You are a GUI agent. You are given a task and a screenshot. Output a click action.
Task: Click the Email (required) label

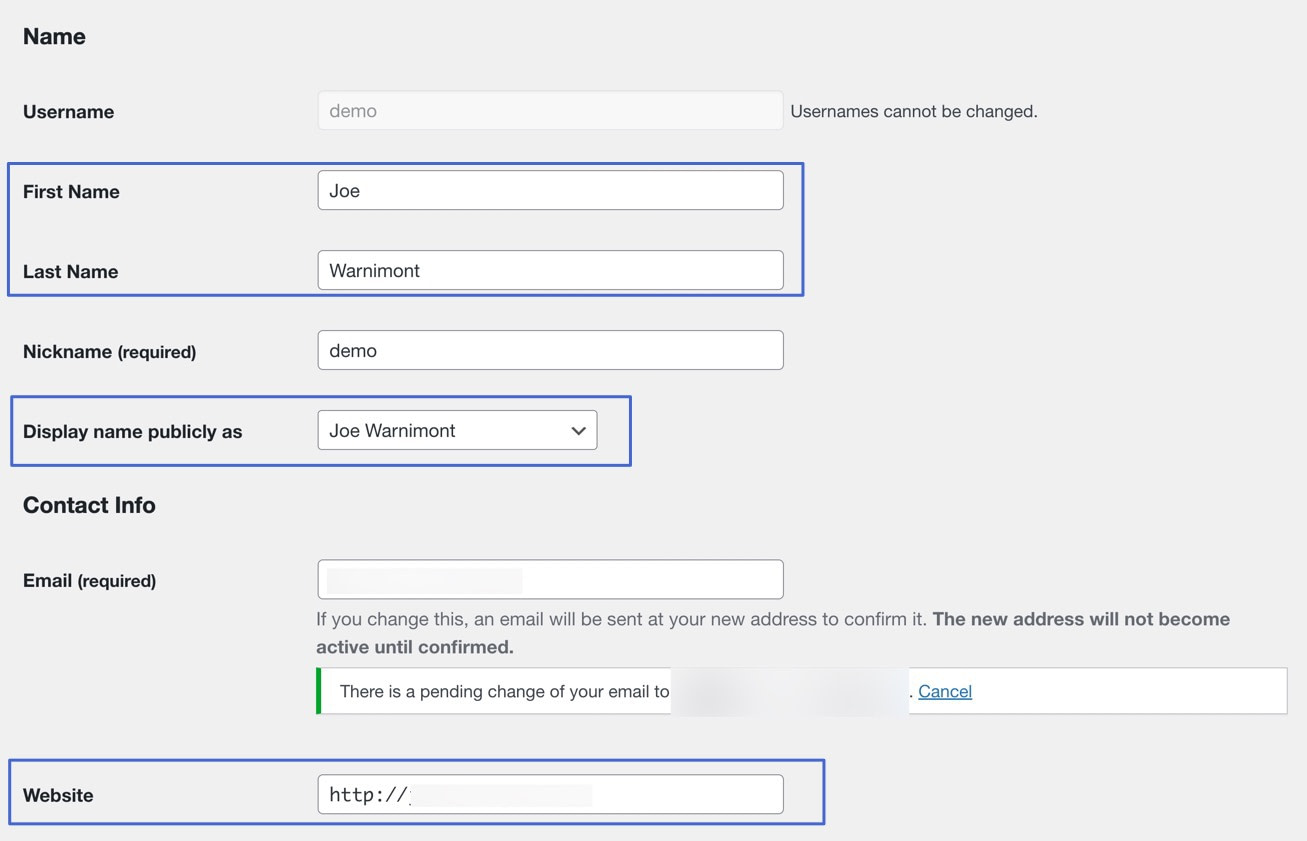pyautogui.click(x=90, y=580)
